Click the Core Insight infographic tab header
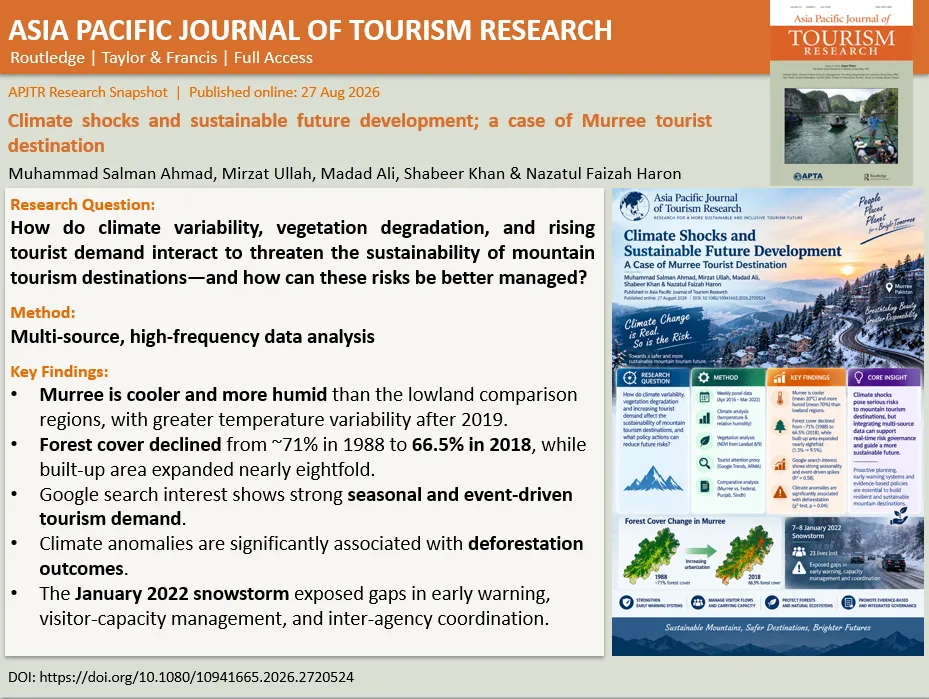929x699 pixels. 883,377
